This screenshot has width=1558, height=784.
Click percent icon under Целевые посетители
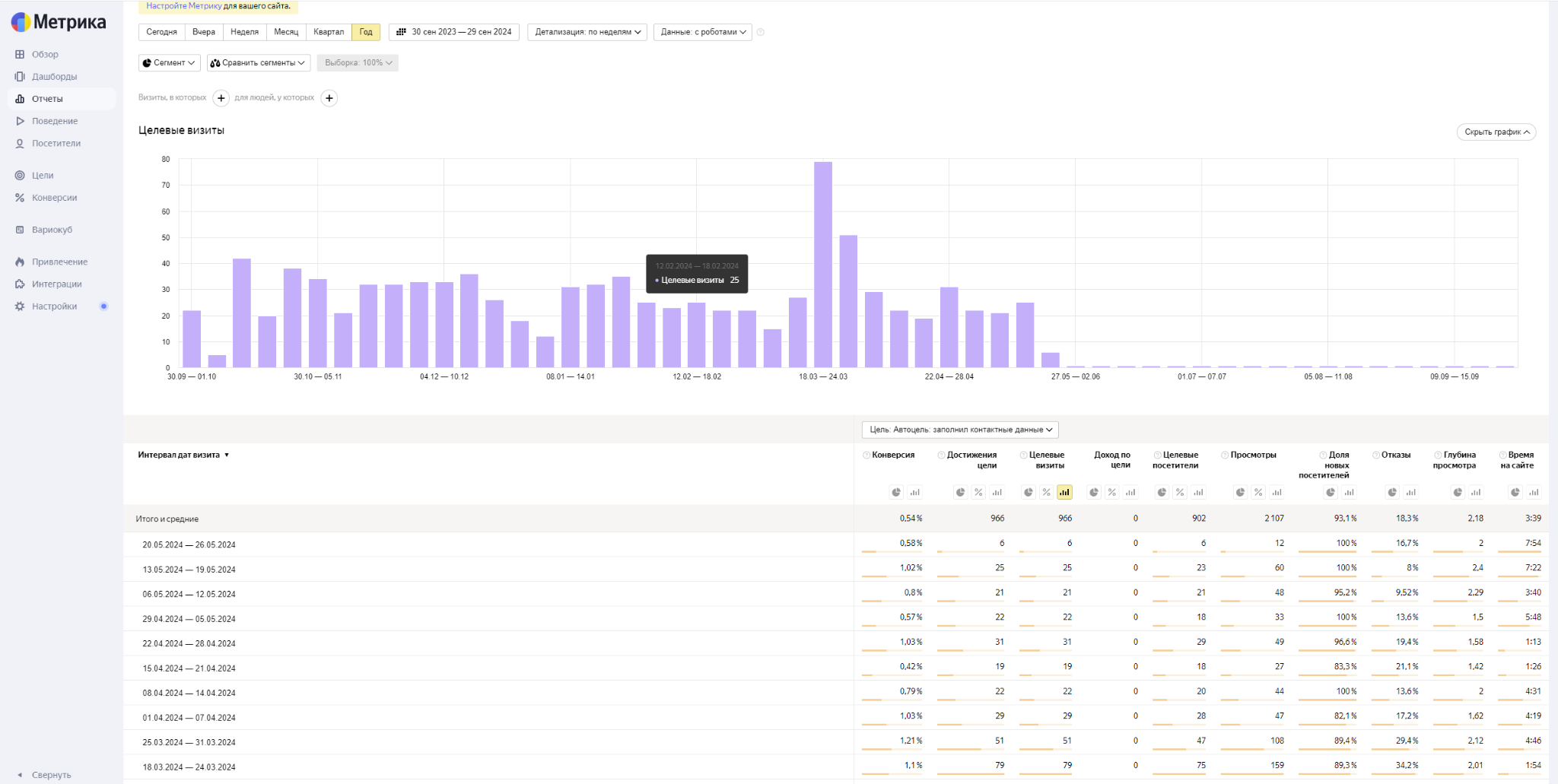(1180, 493)
